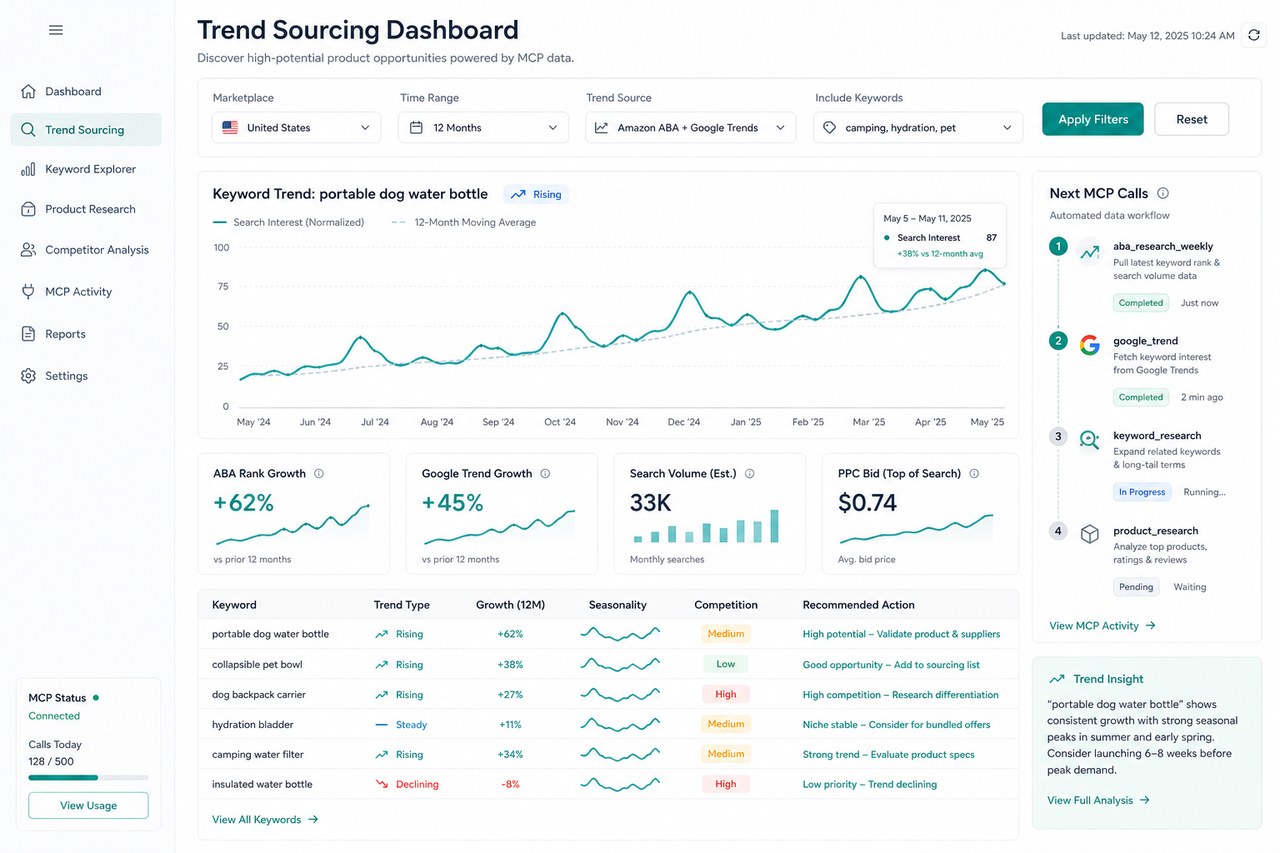
Task: Click the product_research box icon
Action: click(1090, 534)
